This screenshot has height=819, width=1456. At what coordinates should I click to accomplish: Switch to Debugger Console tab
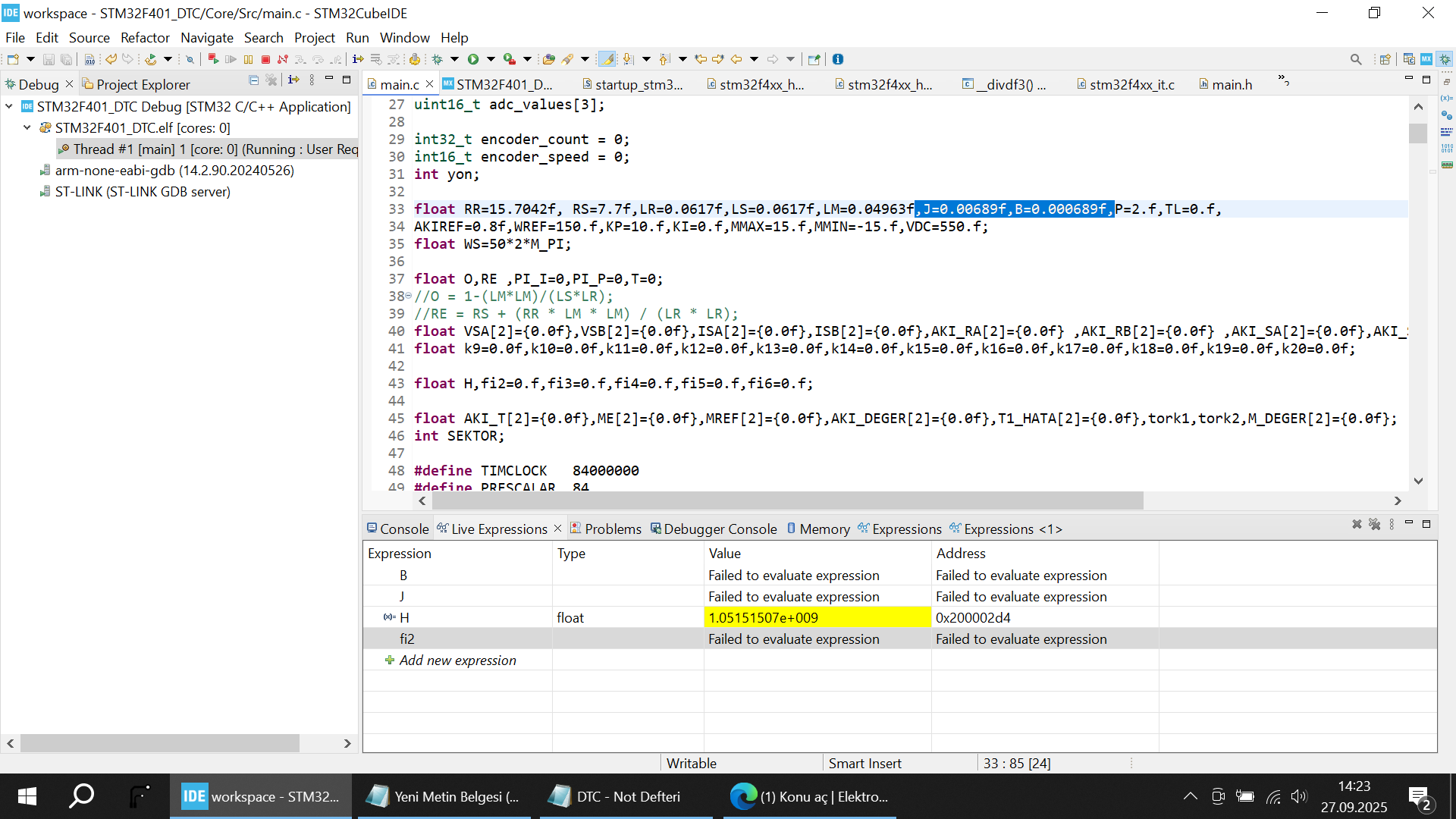[x=714, y=529]
